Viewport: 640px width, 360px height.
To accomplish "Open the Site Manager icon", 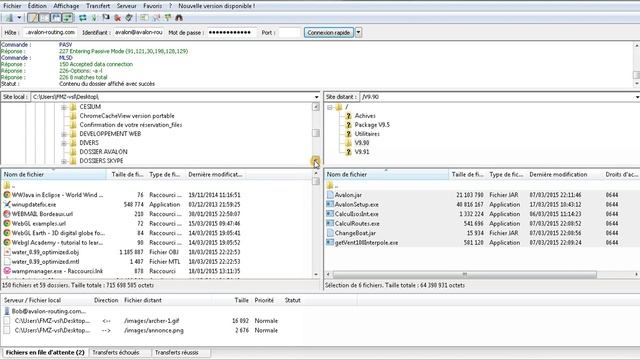I will point(9,18).
